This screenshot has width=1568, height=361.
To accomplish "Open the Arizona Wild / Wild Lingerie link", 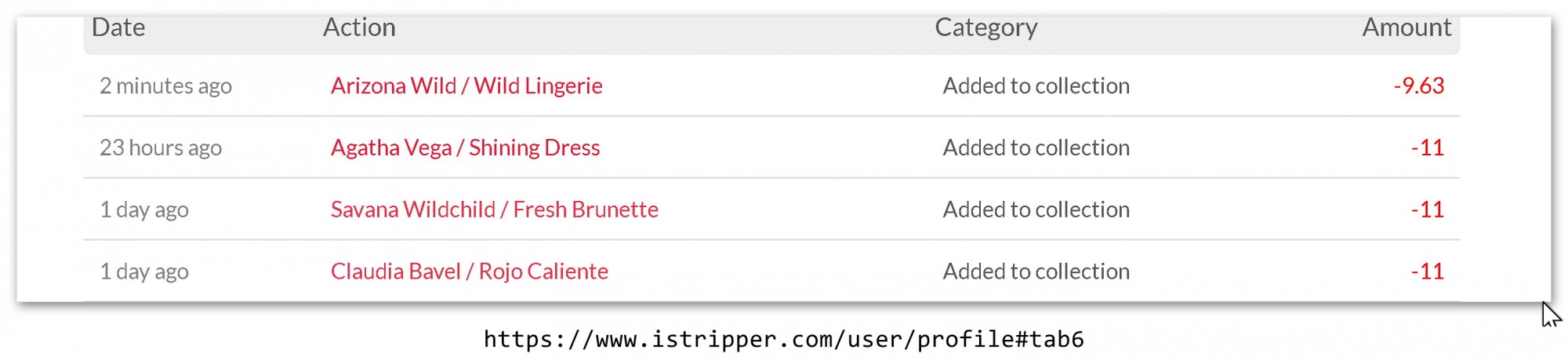I will coord(466,86).
